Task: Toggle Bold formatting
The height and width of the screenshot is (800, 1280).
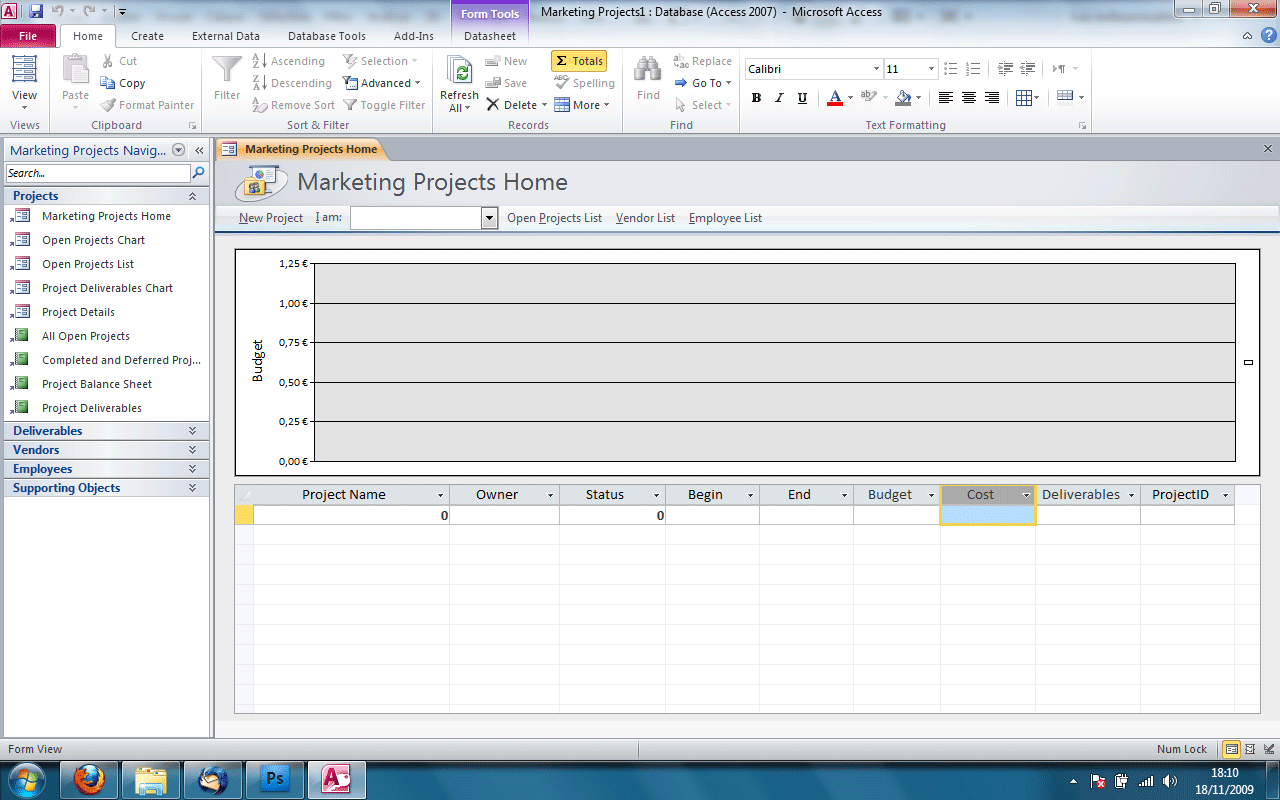Action: 756,98
